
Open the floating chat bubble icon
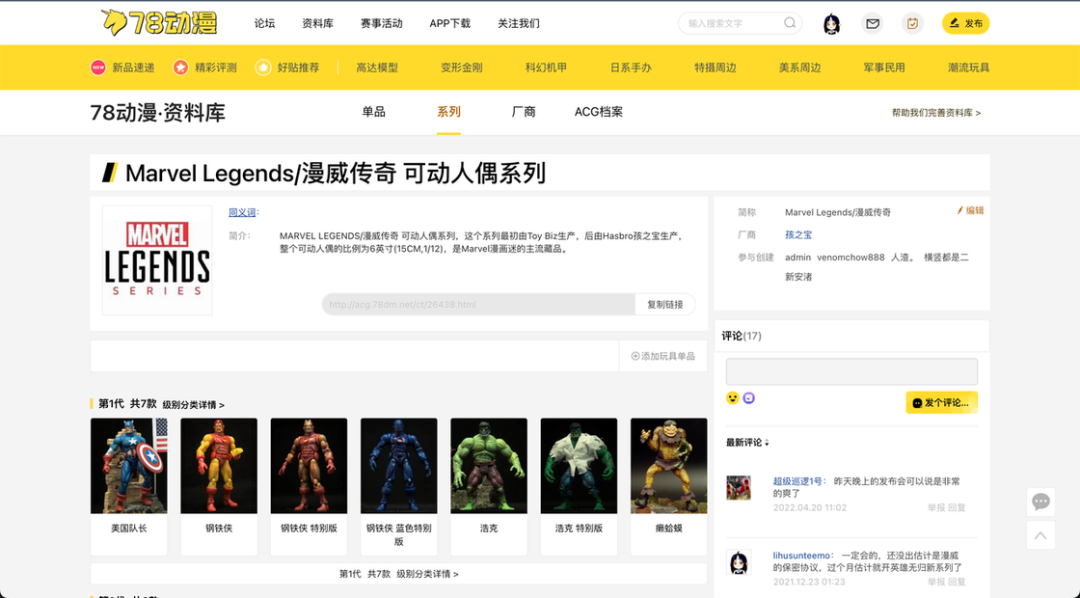[x=1041, y=501]
